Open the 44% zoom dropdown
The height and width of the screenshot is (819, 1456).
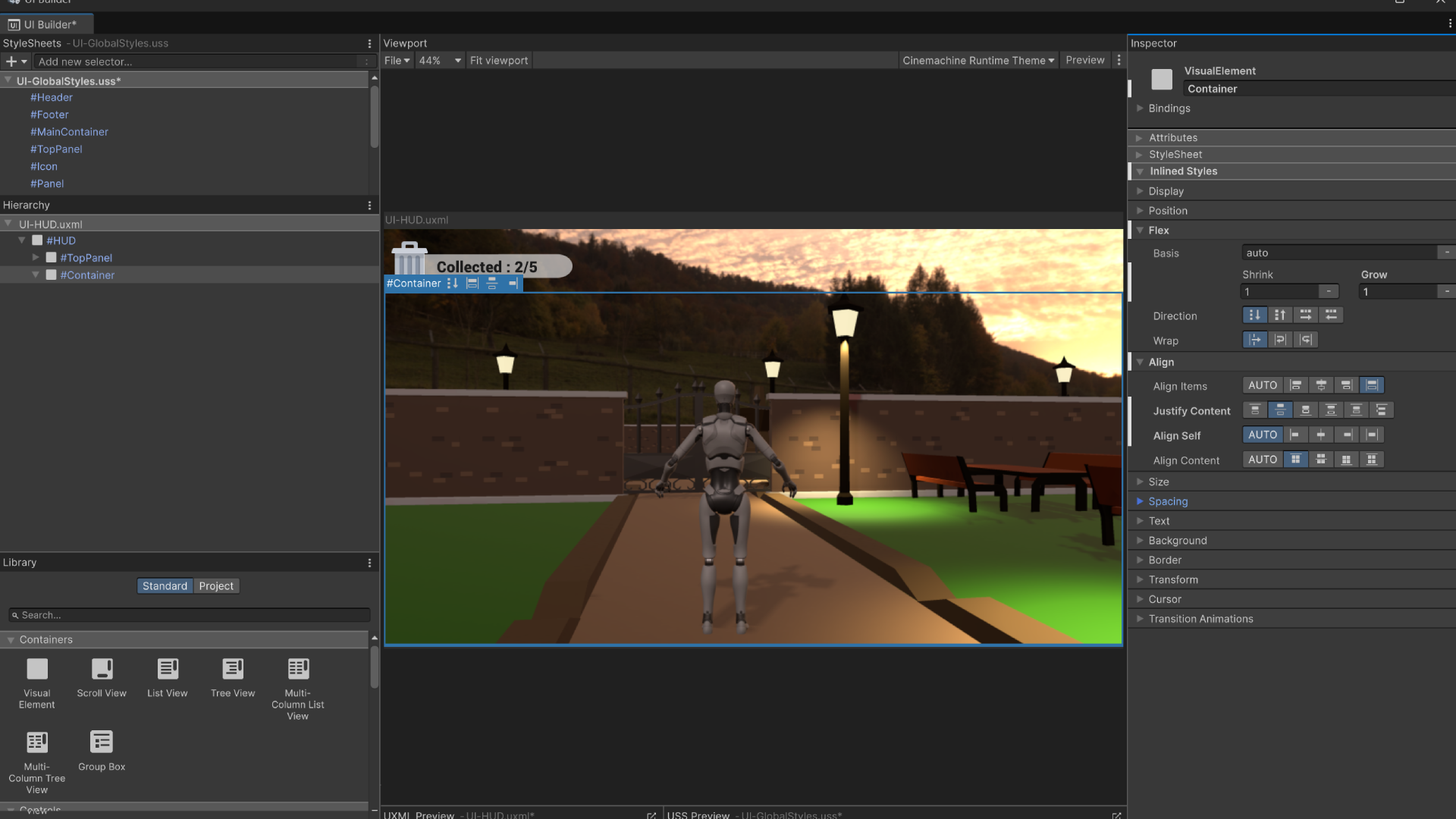[440, 60]
